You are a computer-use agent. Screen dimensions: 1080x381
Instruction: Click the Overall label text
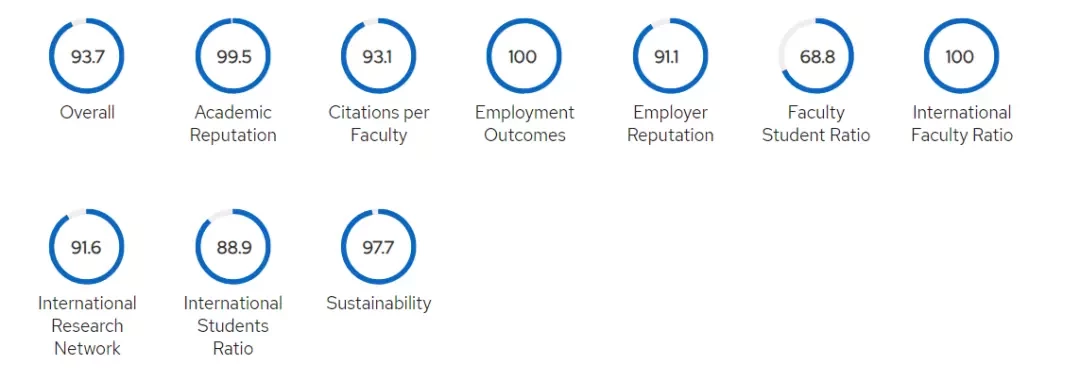point(87,112)
